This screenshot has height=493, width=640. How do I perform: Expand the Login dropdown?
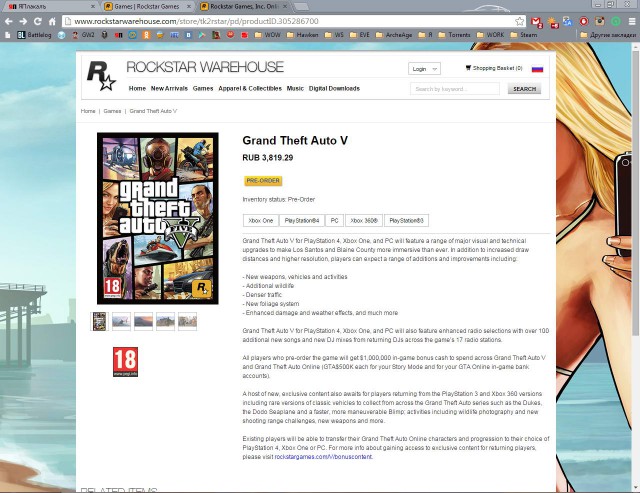(424, 69)
